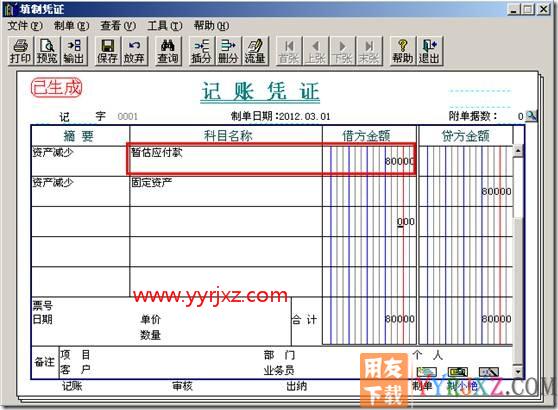Viewport: 558px width, 410px height.
Task: Click the 合计 total label
Action: 304,320
